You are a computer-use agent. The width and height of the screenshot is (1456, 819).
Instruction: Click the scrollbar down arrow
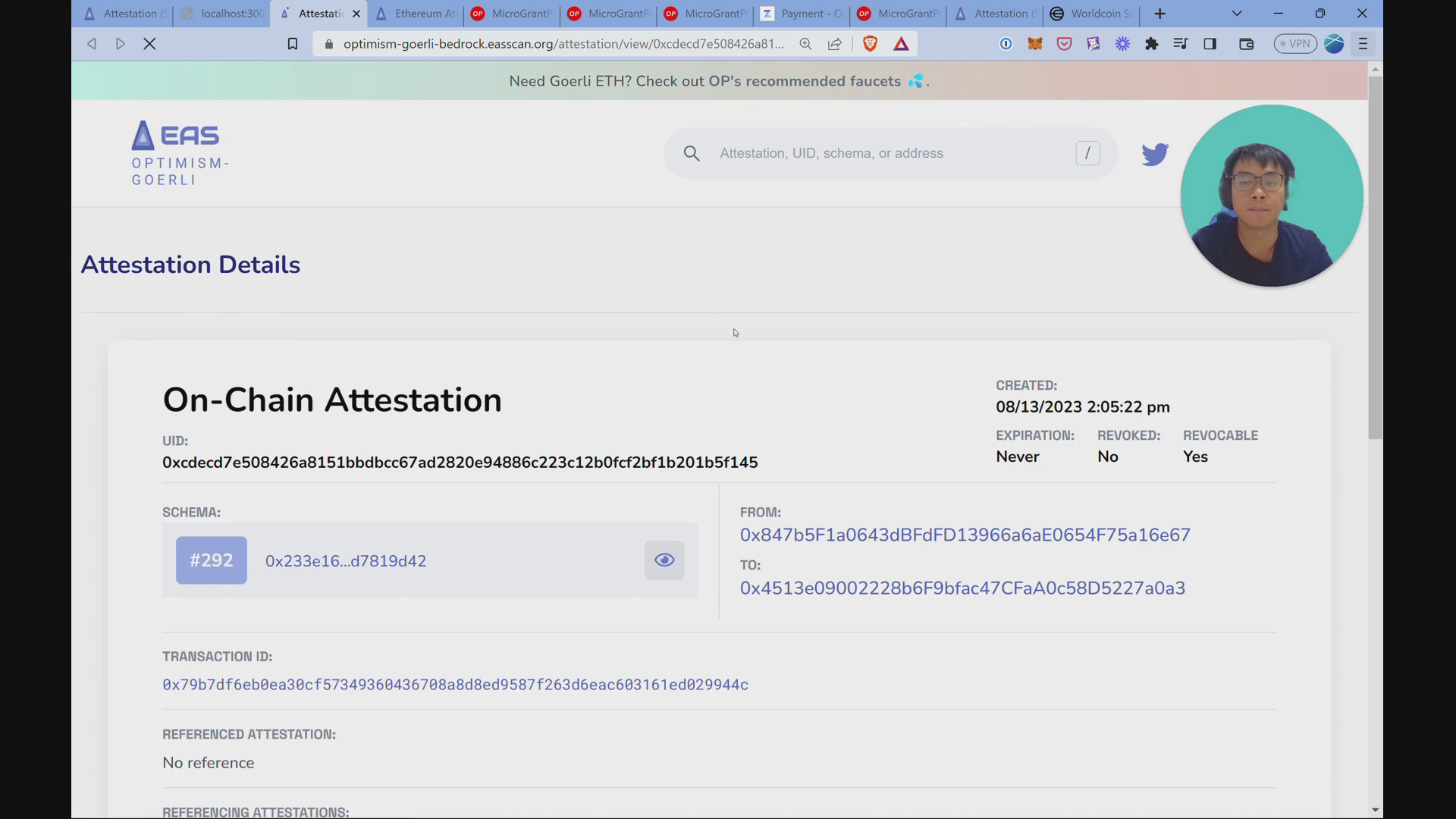[1375, 811]
